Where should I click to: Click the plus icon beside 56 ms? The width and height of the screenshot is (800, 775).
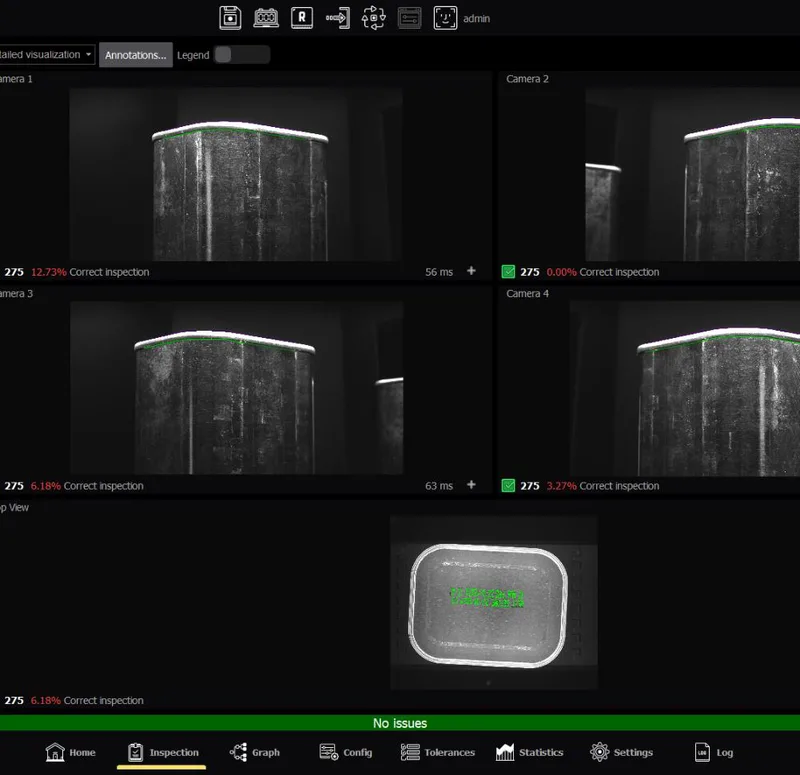pos(471,271)
